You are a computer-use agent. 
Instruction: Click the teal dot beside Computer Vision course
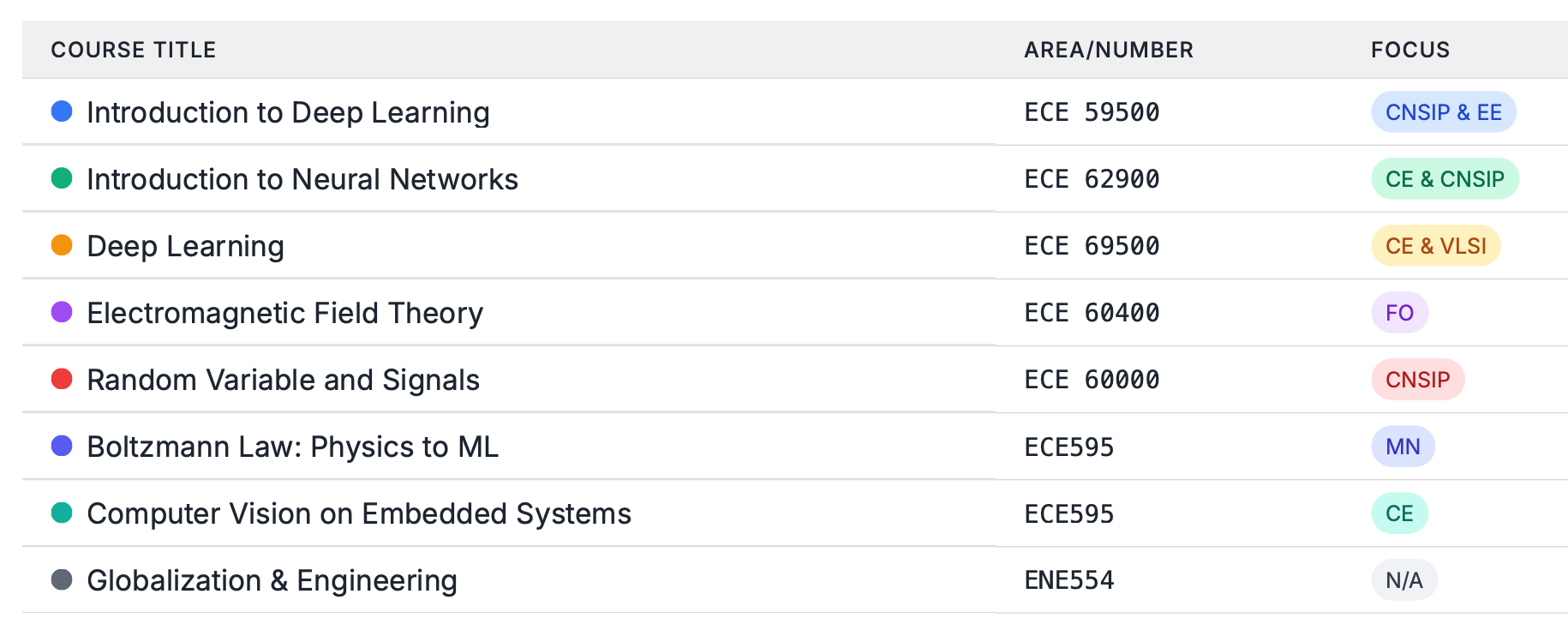tap(62, 513)
